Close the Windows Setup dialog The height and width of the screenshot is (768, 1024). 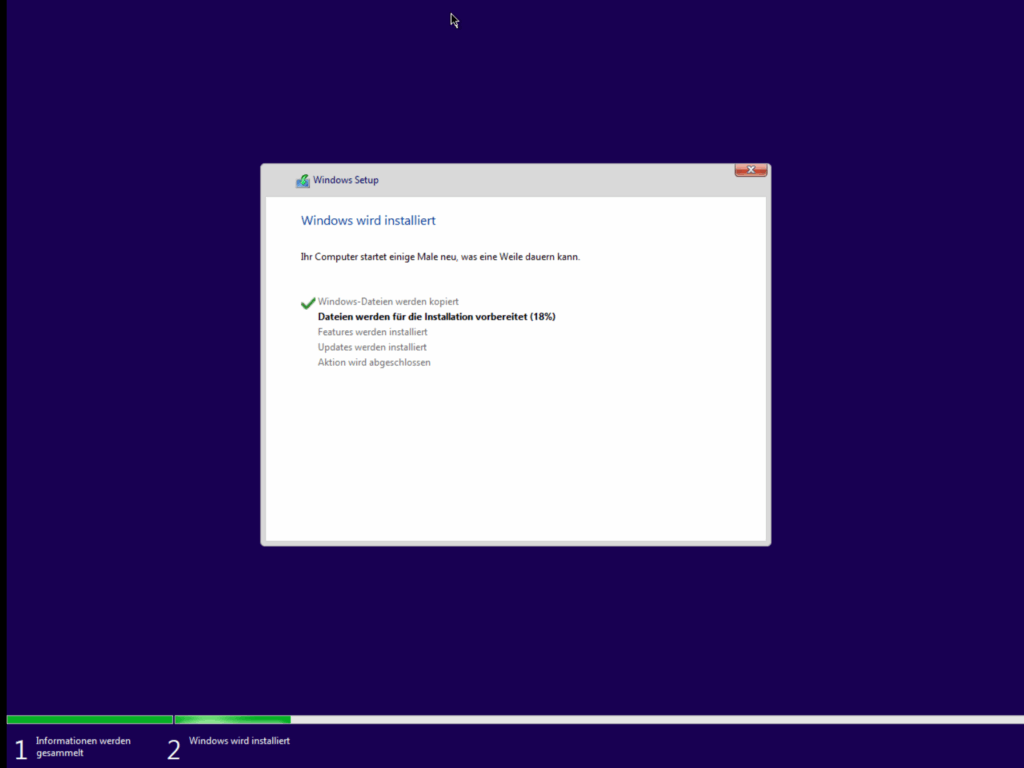click(750, 170)
